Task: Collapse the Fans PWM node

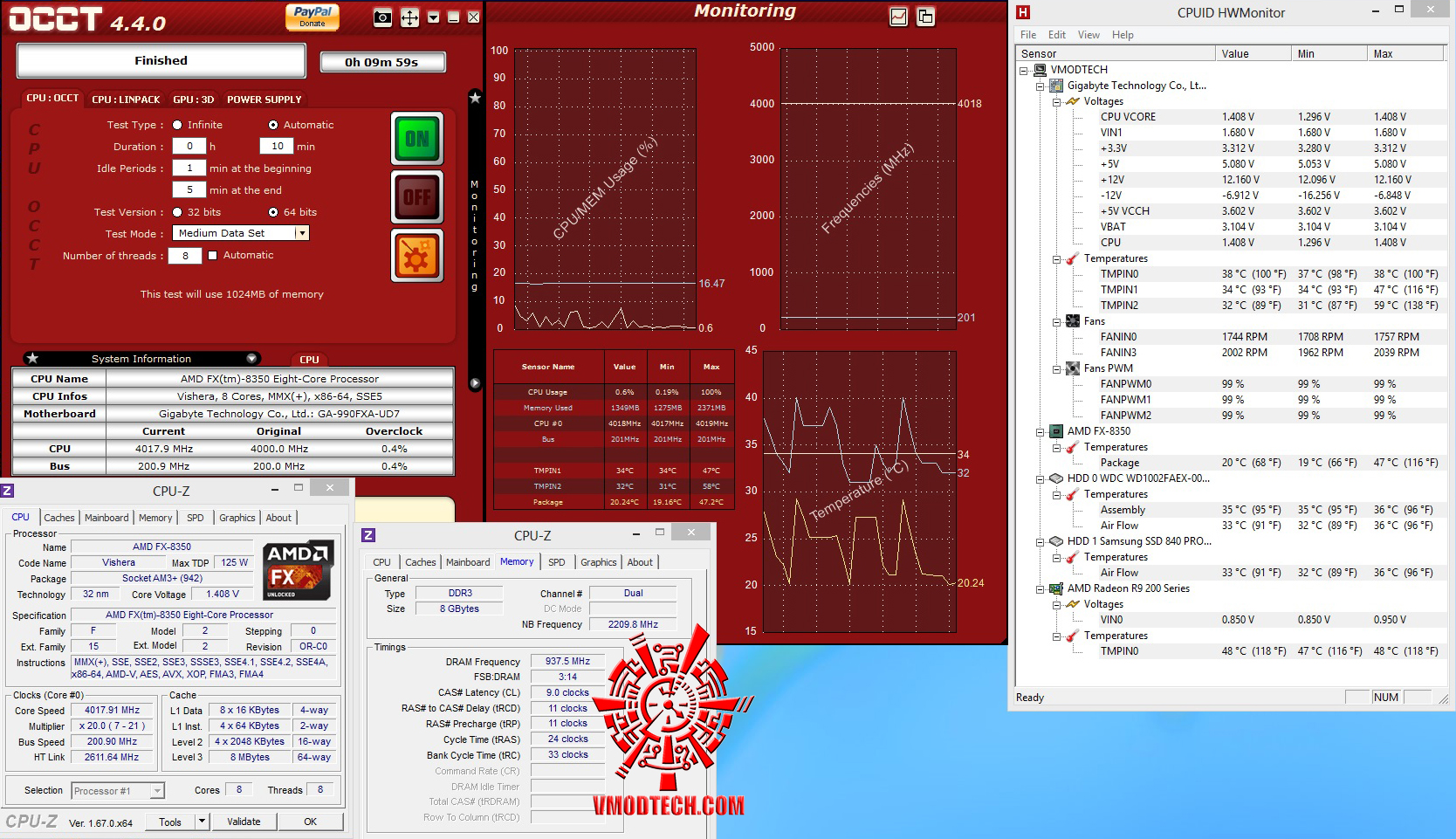Action: 1056,369
